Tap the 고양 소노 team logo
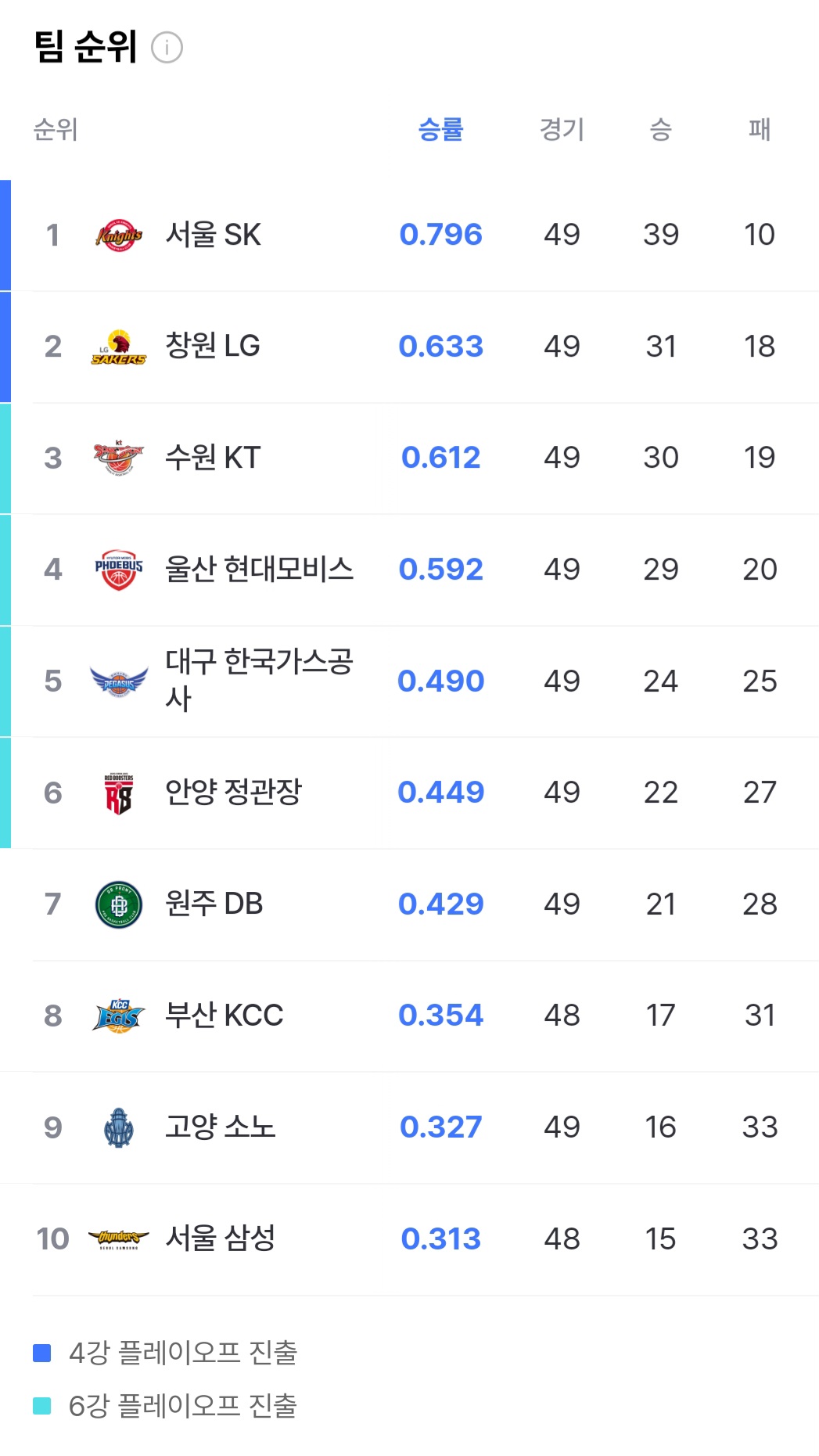Image resolution: width=819 pixels, height=1456 pixels. [x=119, y=1128]
